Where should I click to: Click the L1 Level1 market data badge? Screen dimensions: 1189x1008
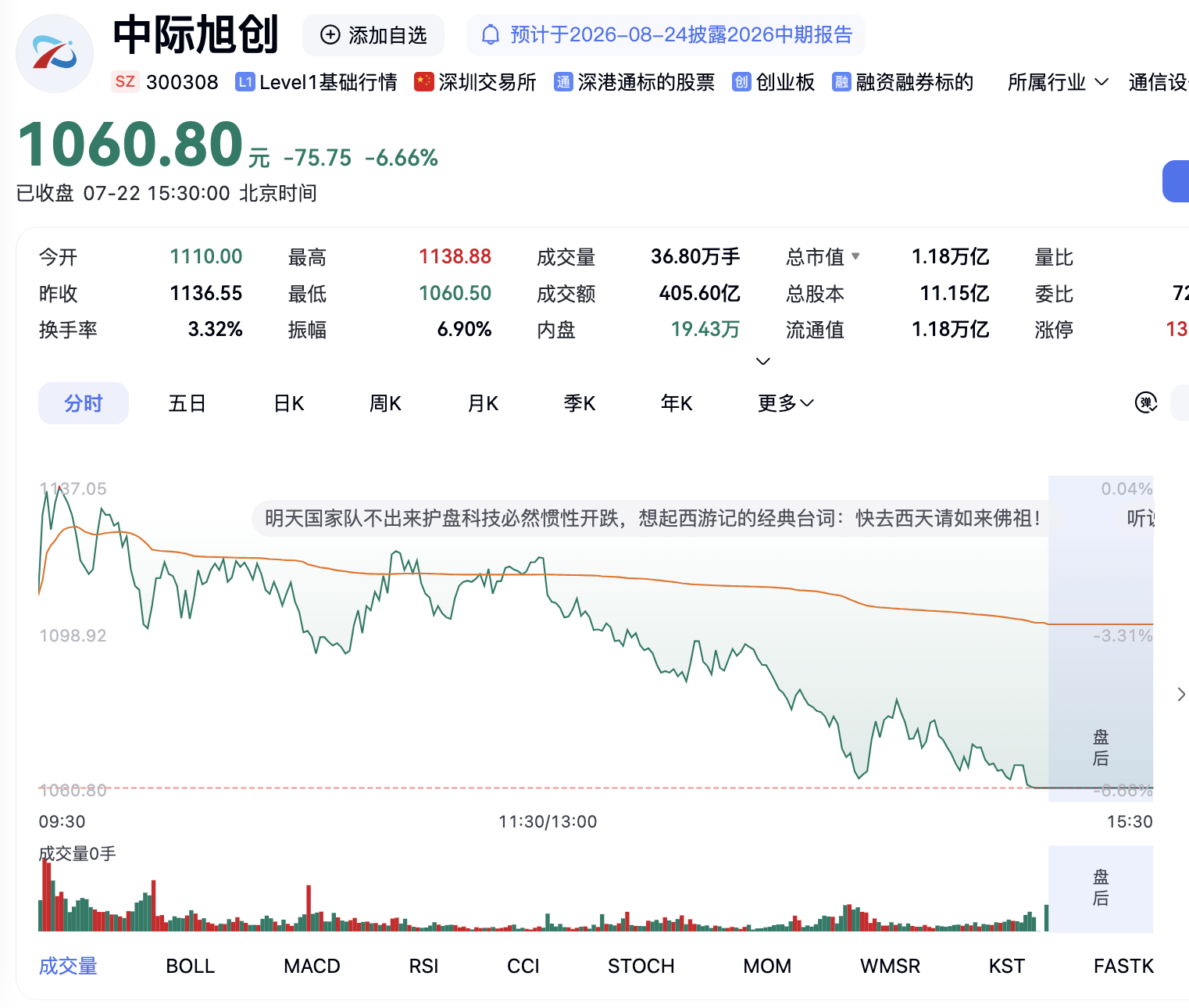(x=245, y=82)
